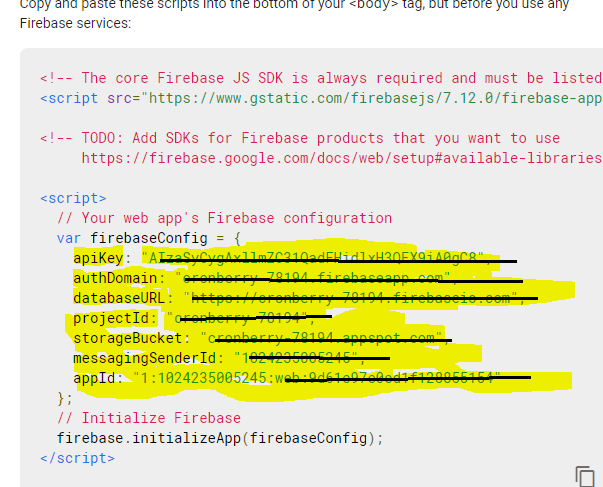Open the firebase.google.com docs setup URL
603x487 pixels.
pyautogui.click(x=340, y=158)
